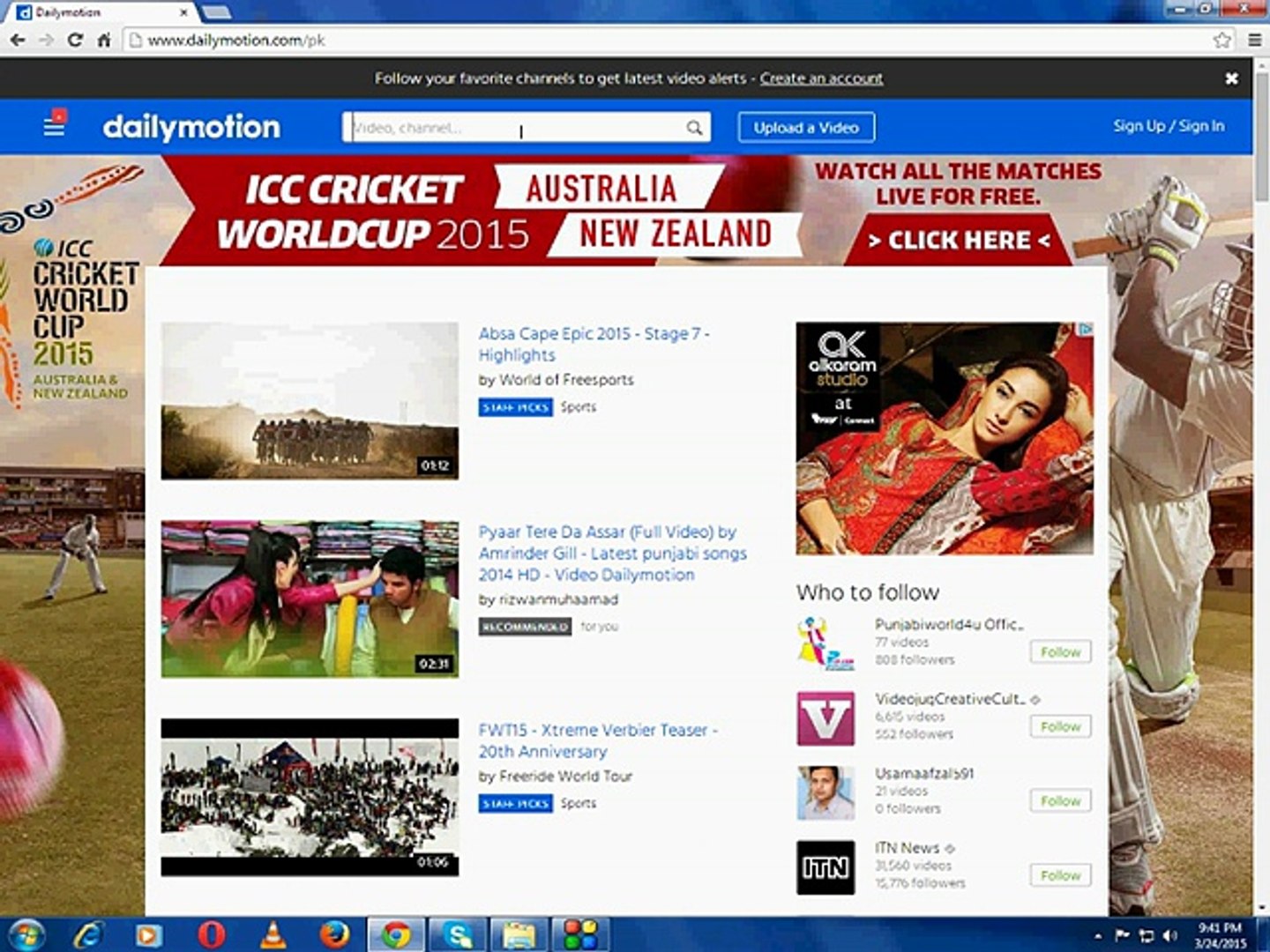Open the FWT15 Xtreme Verbier Teaser title
This screenshot has width=1270, height=952.
click(598, 740)
